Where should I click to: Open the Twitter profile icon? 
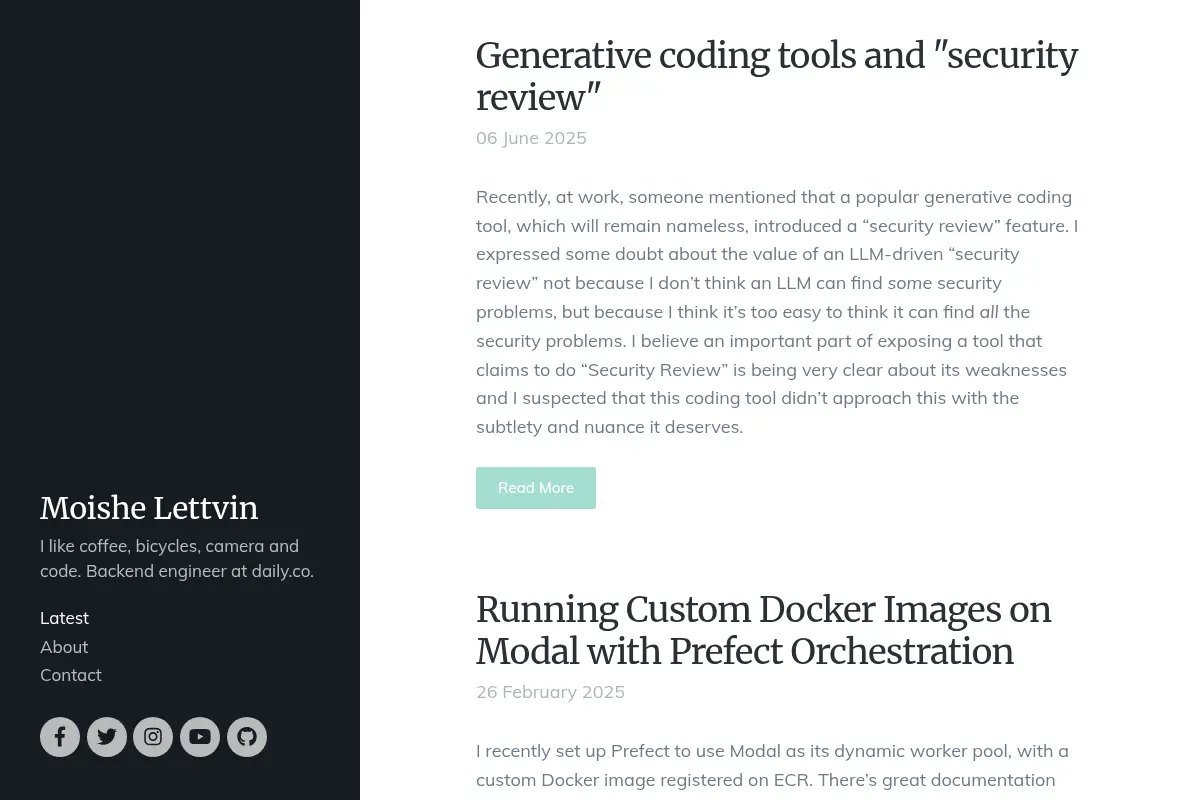point(107,737)
